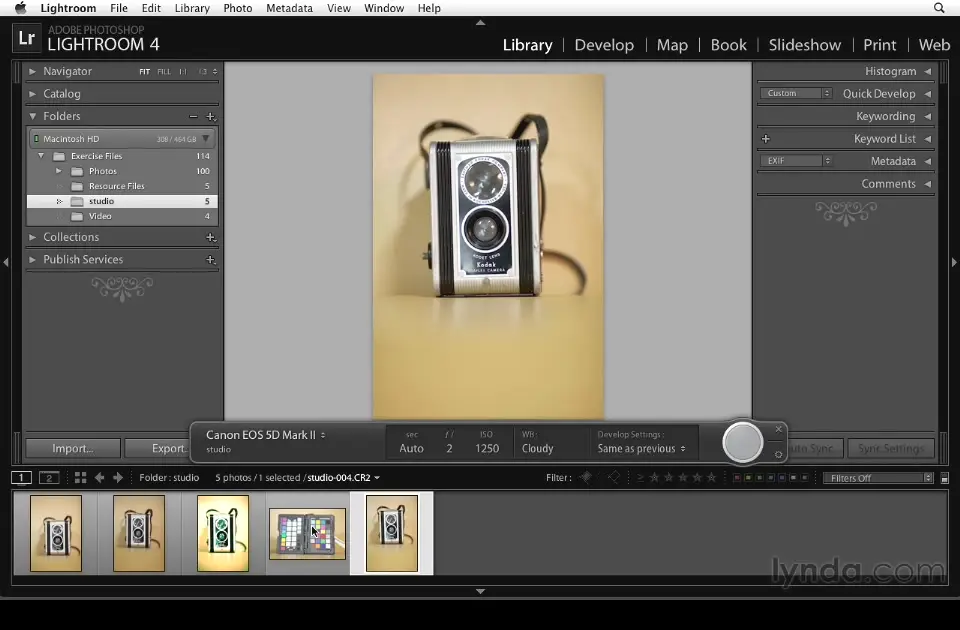Click the Folders minus remove icon

click(x=193, y=116)
